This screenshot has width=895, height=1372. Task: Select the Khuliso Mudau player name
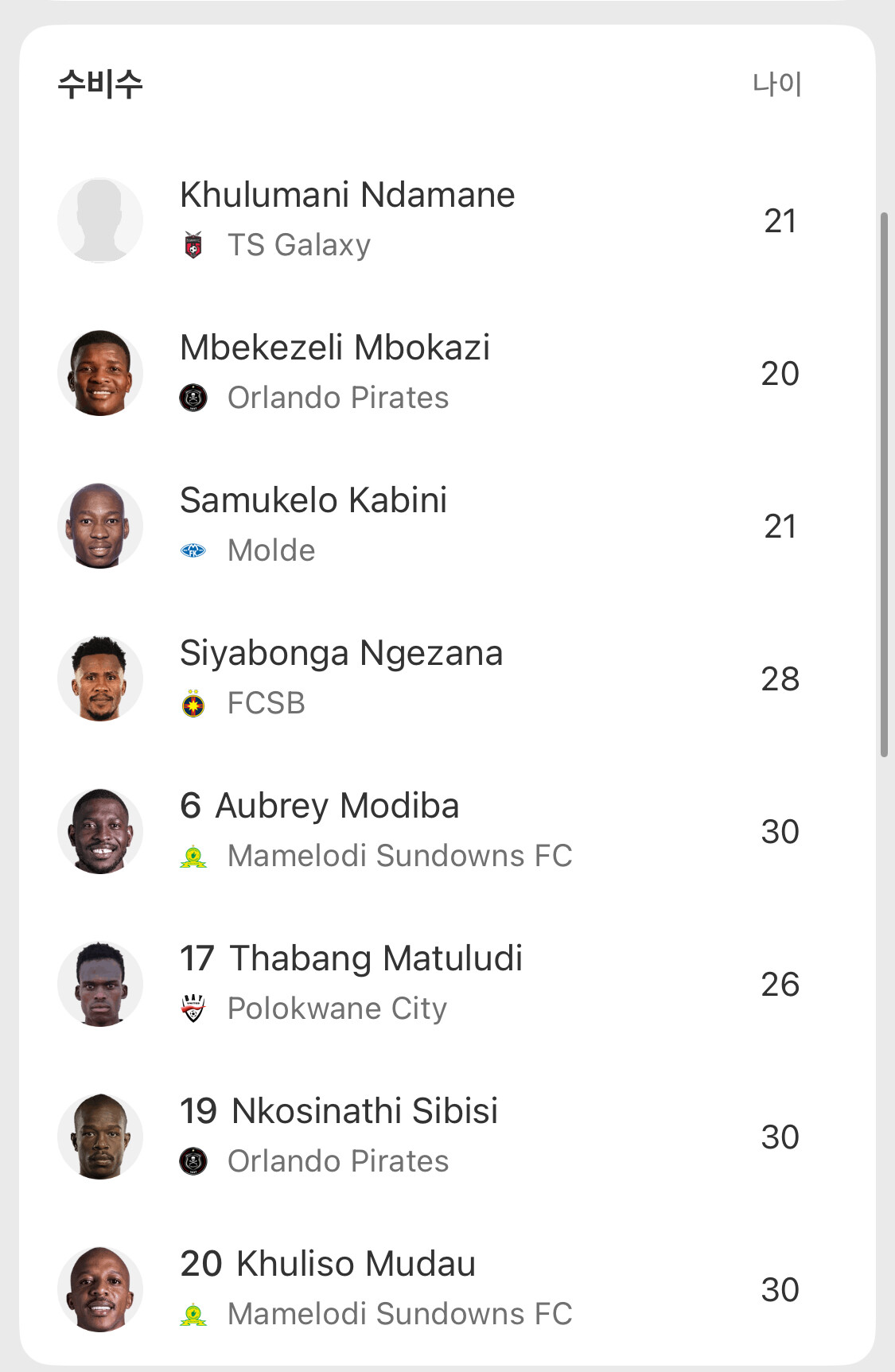[x=356, y=1264]
